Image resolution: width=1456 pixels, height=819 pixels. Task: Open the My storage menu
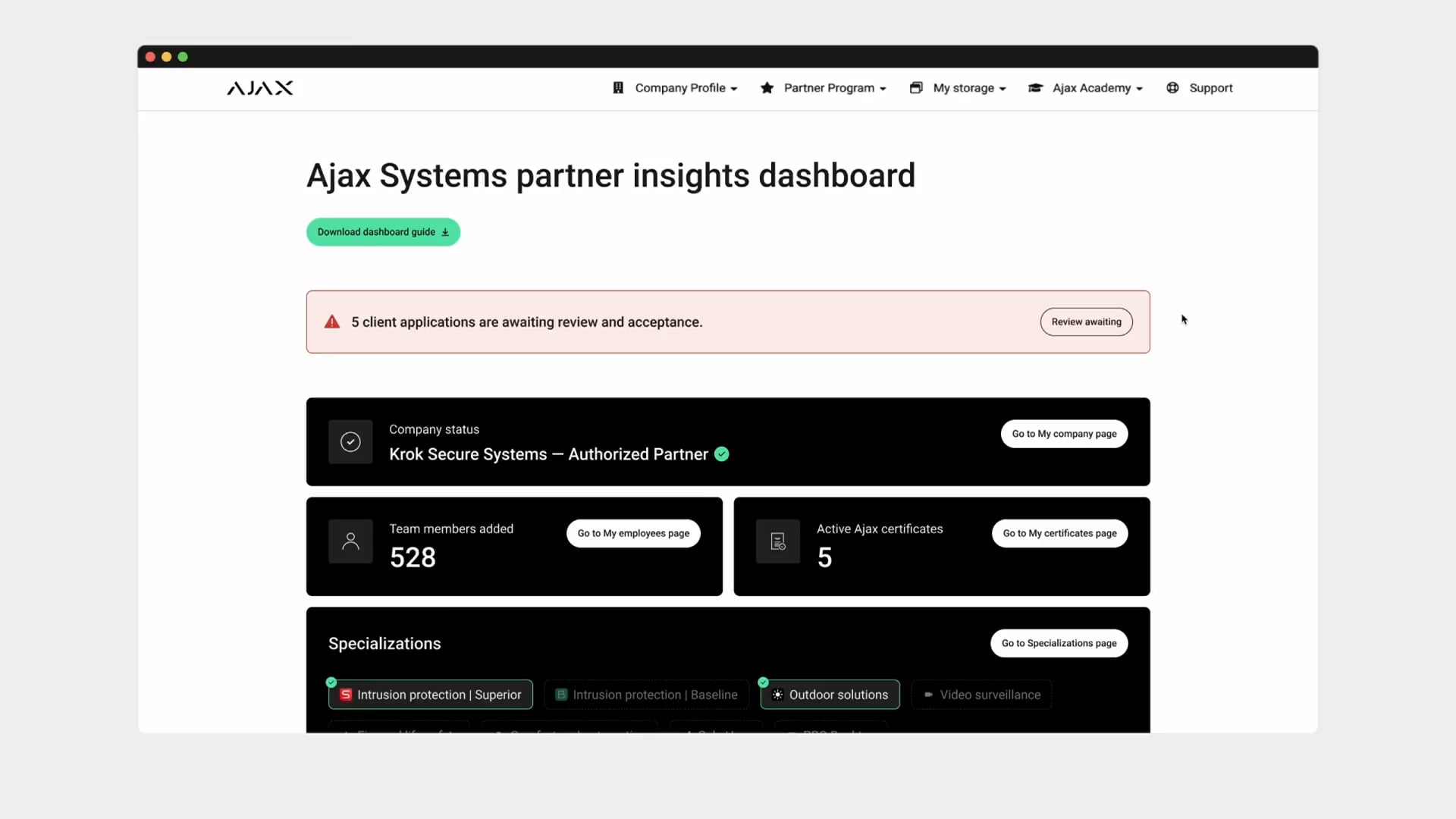pyautogui.click(x=968, y=88)
